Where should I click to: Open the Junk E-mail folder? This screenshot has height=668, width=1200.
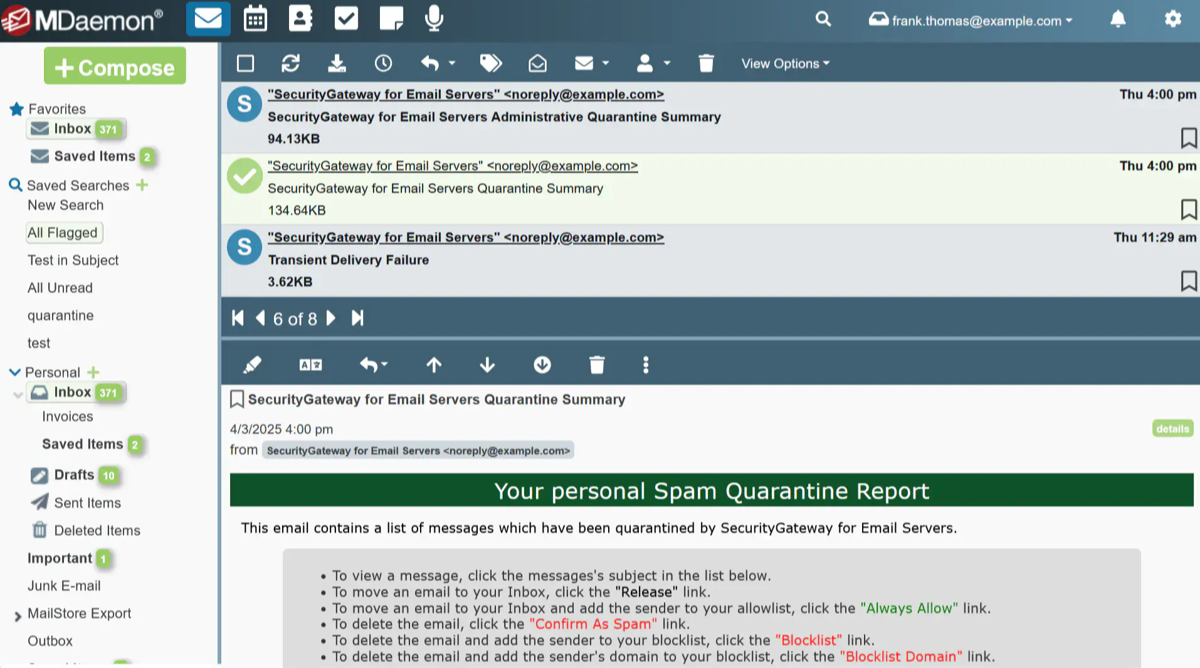pos(64,586)
